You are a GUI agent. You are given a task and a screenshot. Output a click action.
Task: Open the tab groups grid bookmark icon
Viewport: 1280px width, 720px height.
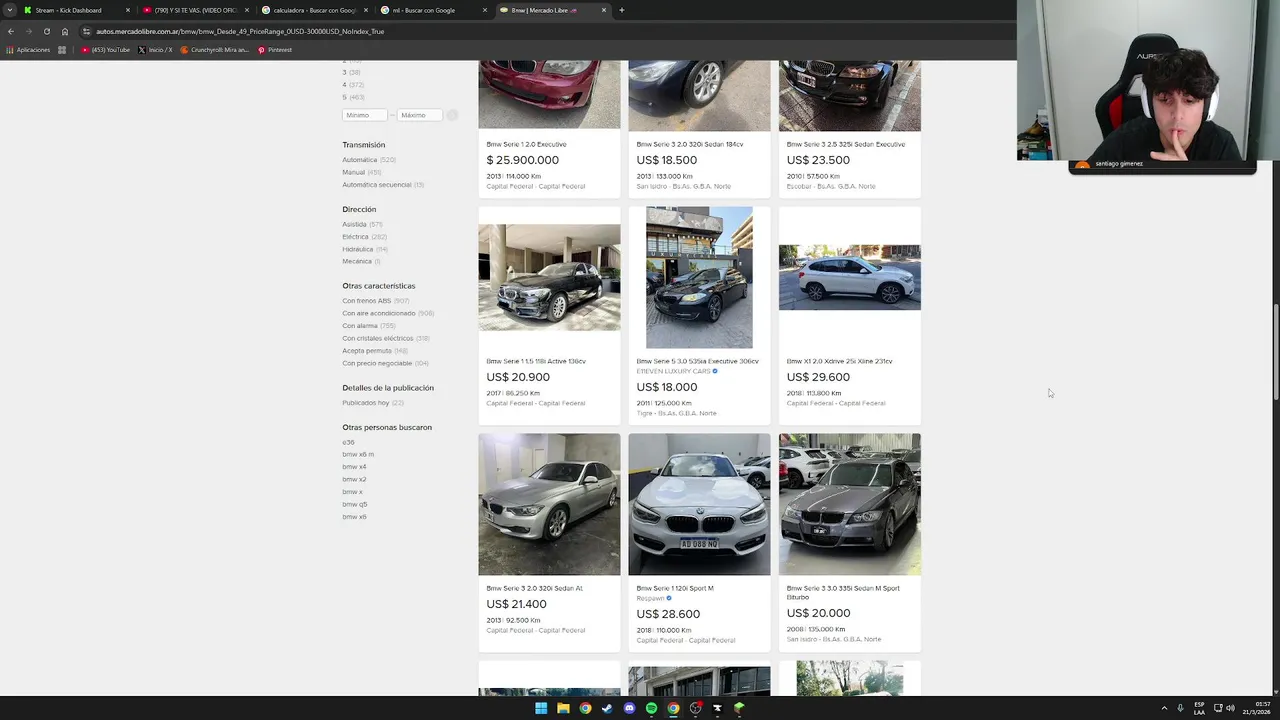click(x=62, y=50)
